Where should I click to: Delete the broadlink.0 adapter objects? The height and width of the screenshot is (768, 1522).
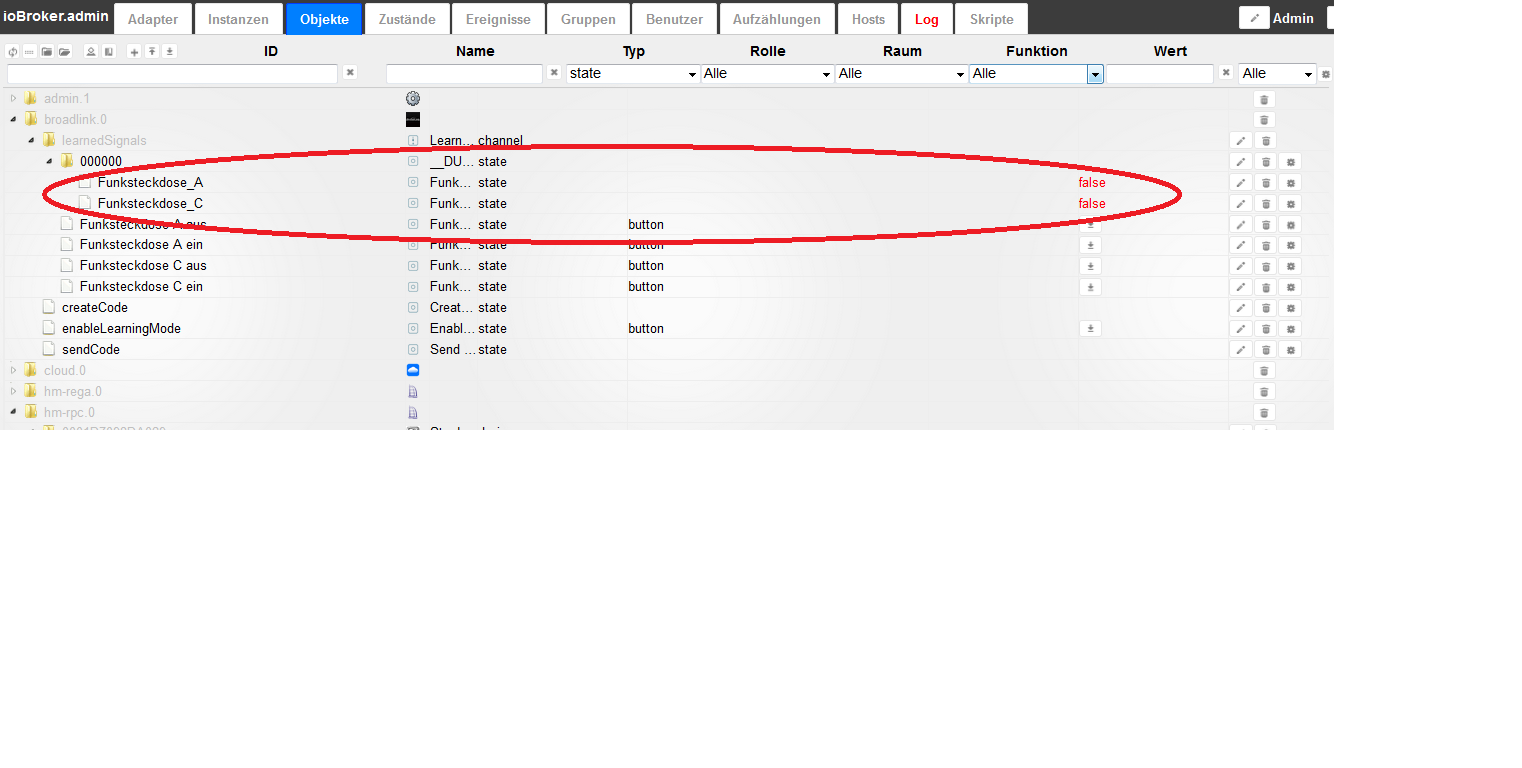[x=1265, y=120]
